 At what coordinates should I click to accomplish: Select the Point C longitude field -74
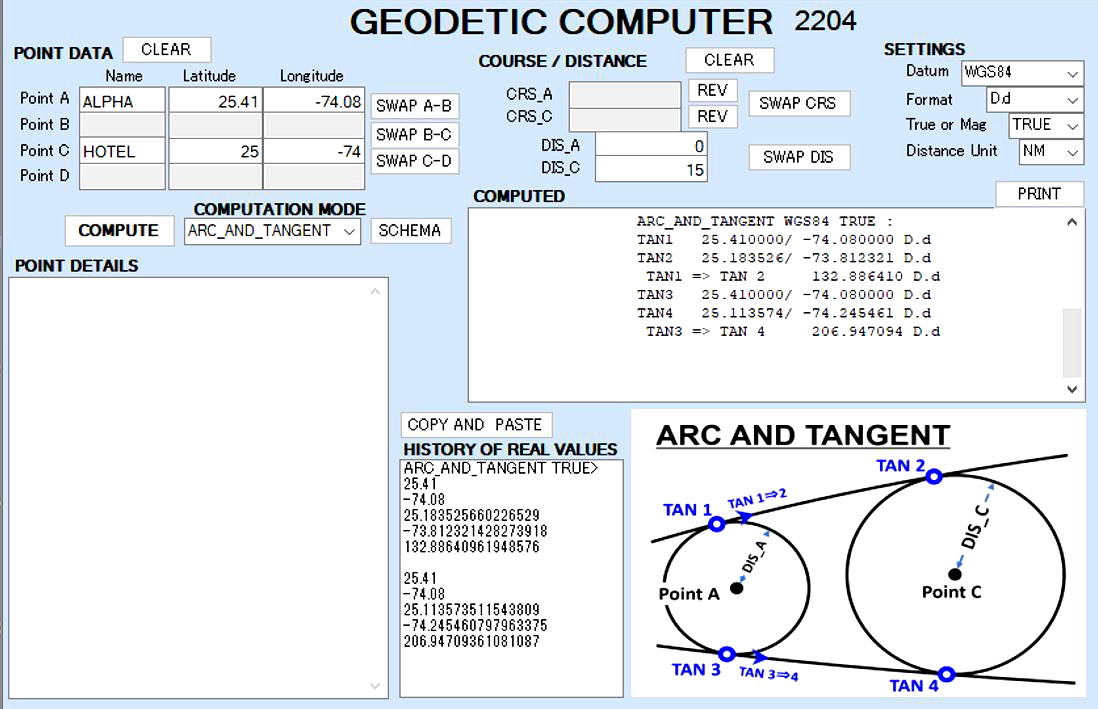[x=314, y=151]
